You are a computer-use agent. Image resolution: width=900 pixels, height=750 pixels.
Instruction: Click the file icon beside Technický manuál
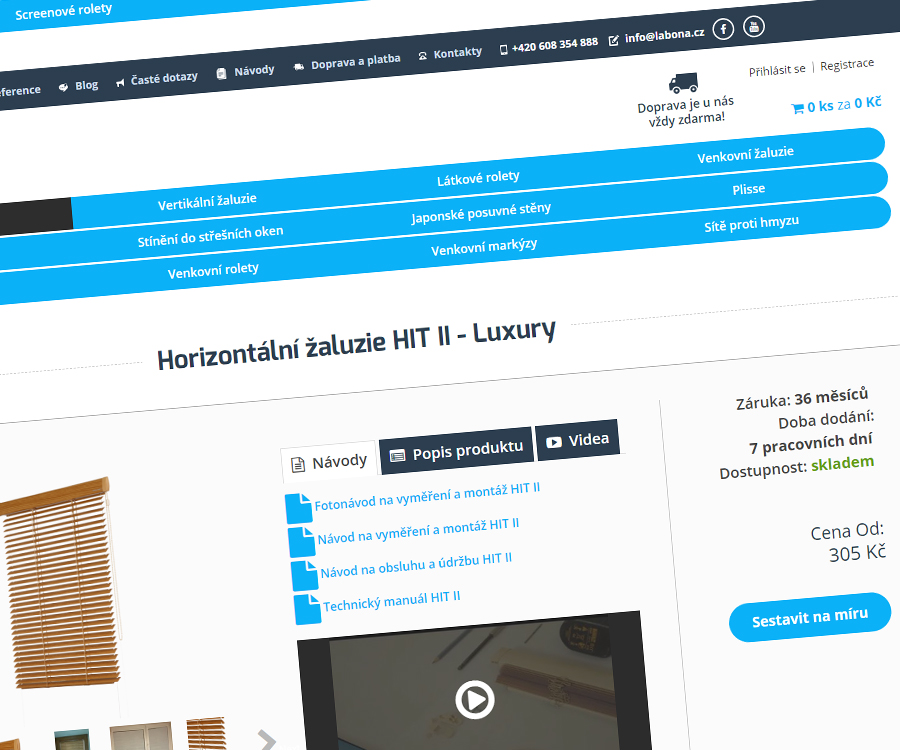click(x=307, y=609)
